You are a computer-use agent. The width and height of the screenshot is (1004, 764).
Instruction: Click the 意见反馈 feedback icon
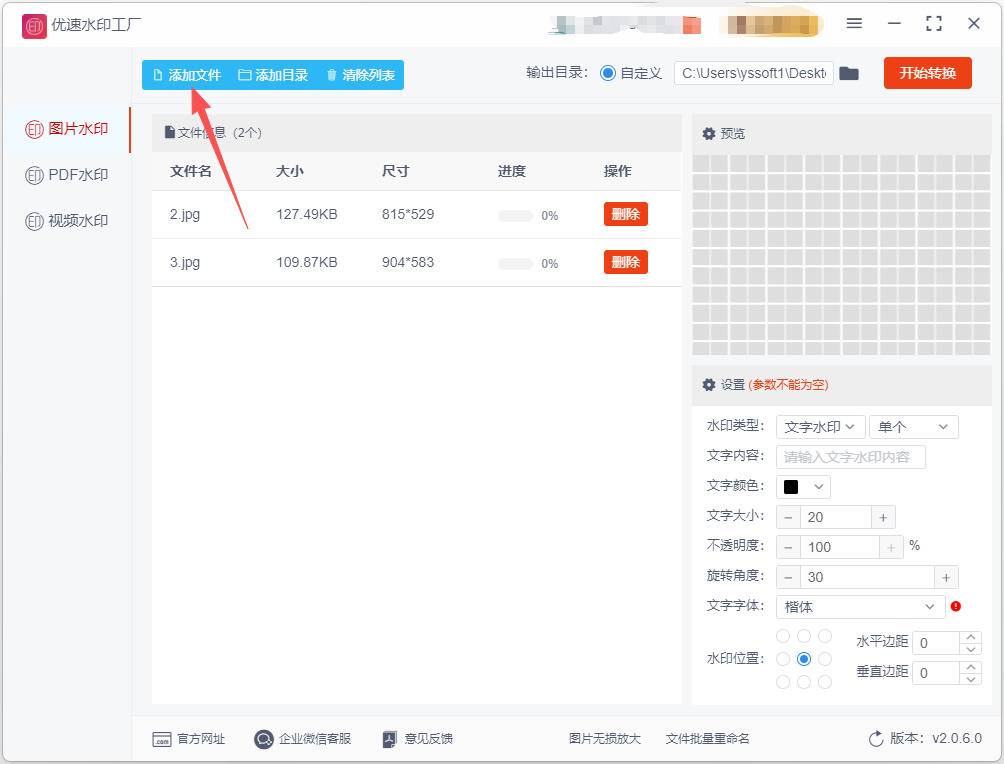389,740
